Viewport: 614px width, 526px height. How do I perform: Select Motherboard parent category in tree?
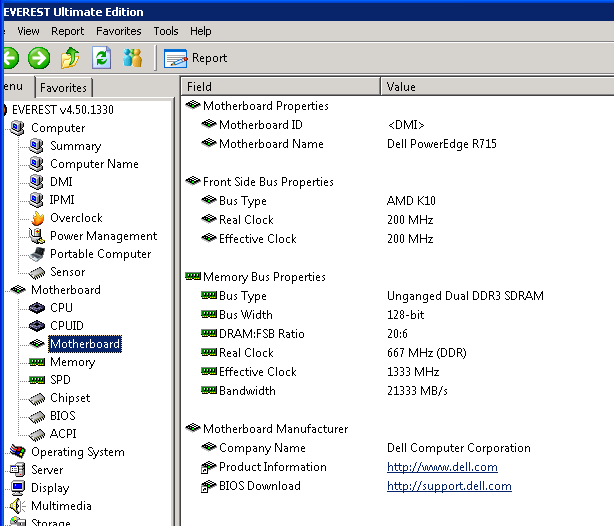(66, 290)
